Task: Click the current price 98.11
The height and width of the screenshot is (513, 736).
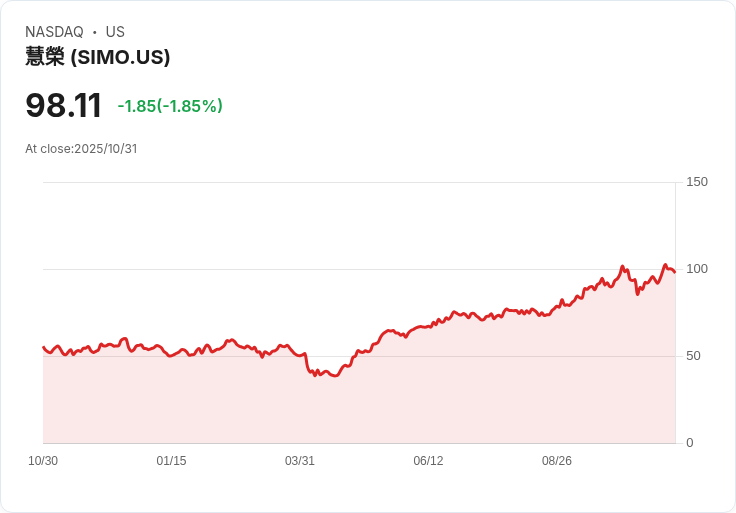Action: (x=64, y=105)
